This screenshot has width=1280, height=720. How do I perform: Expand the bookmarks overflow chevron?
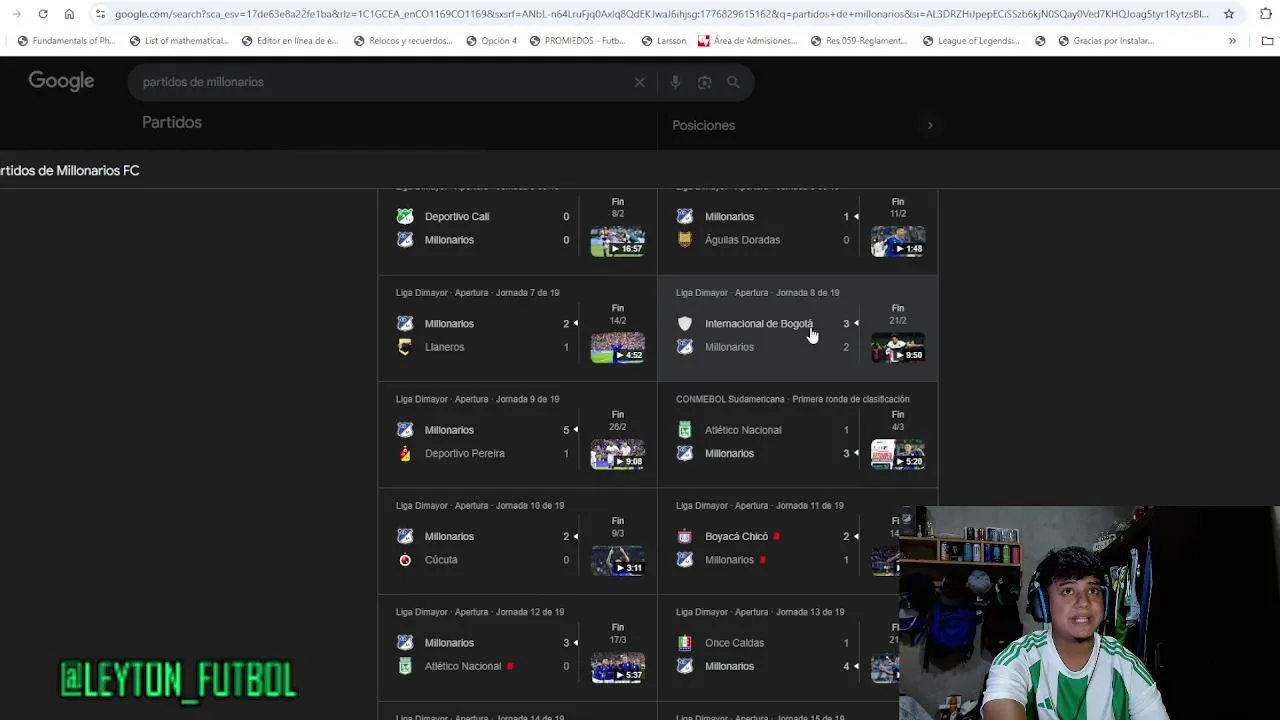(1232, 41)
